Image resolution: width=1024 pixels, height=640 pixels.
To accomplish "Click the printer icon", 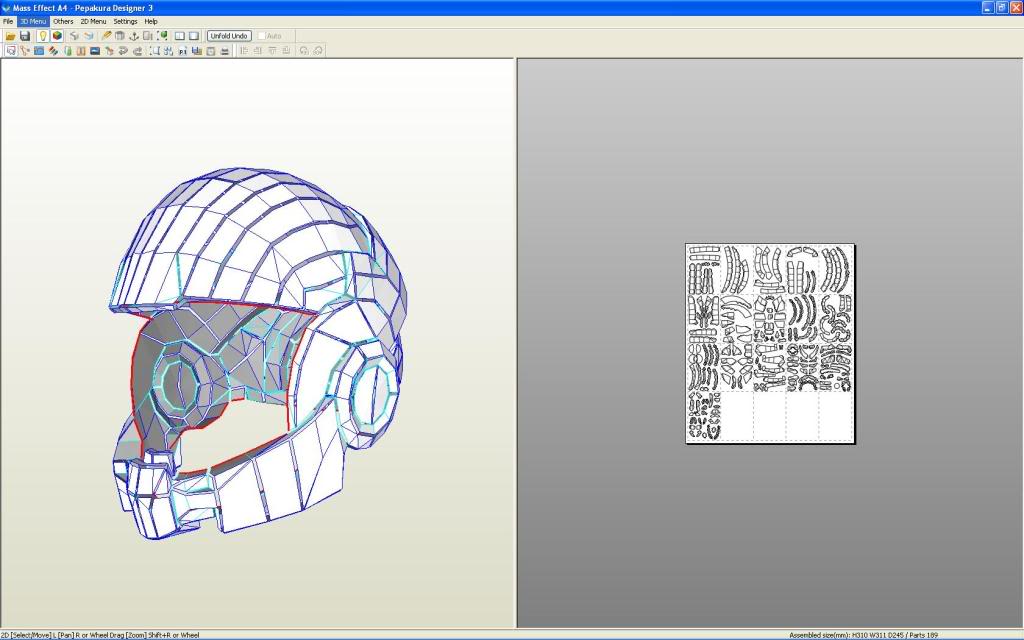I will (x=225, y=51).
